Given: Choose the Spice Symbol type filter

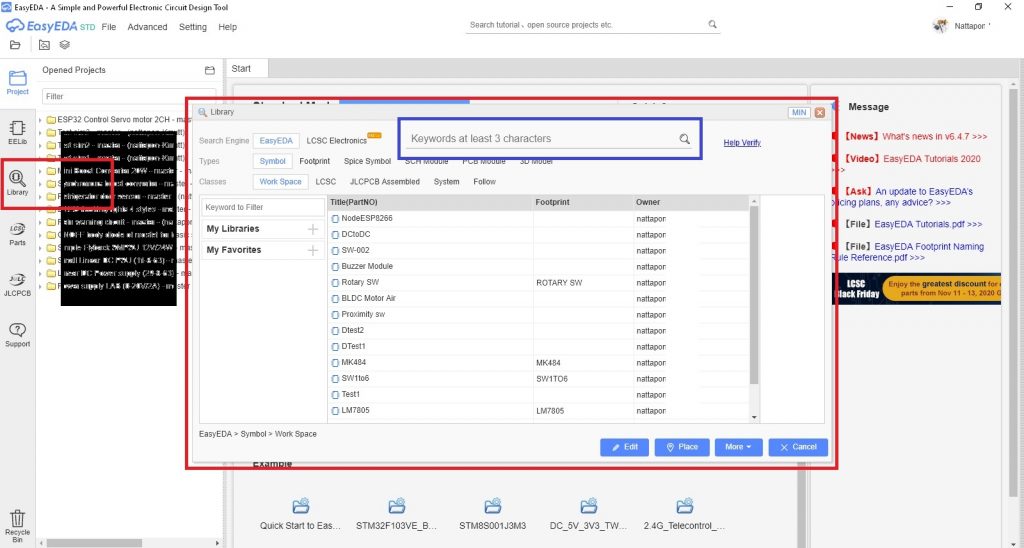Looking at the screenshot, I should 367,161.
